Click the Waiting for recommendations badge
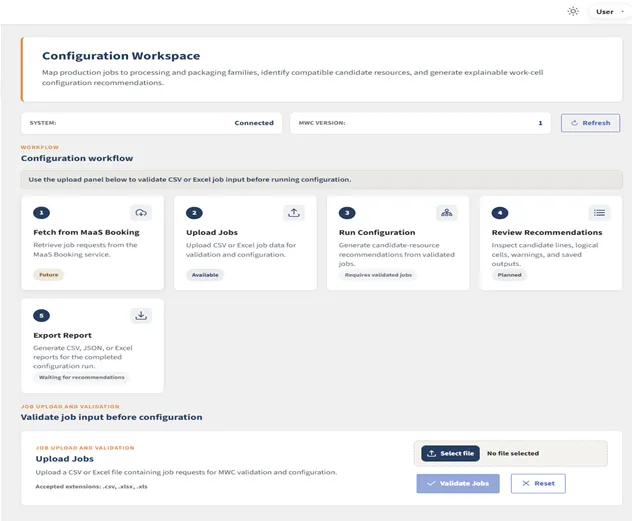 click(82, 377)
